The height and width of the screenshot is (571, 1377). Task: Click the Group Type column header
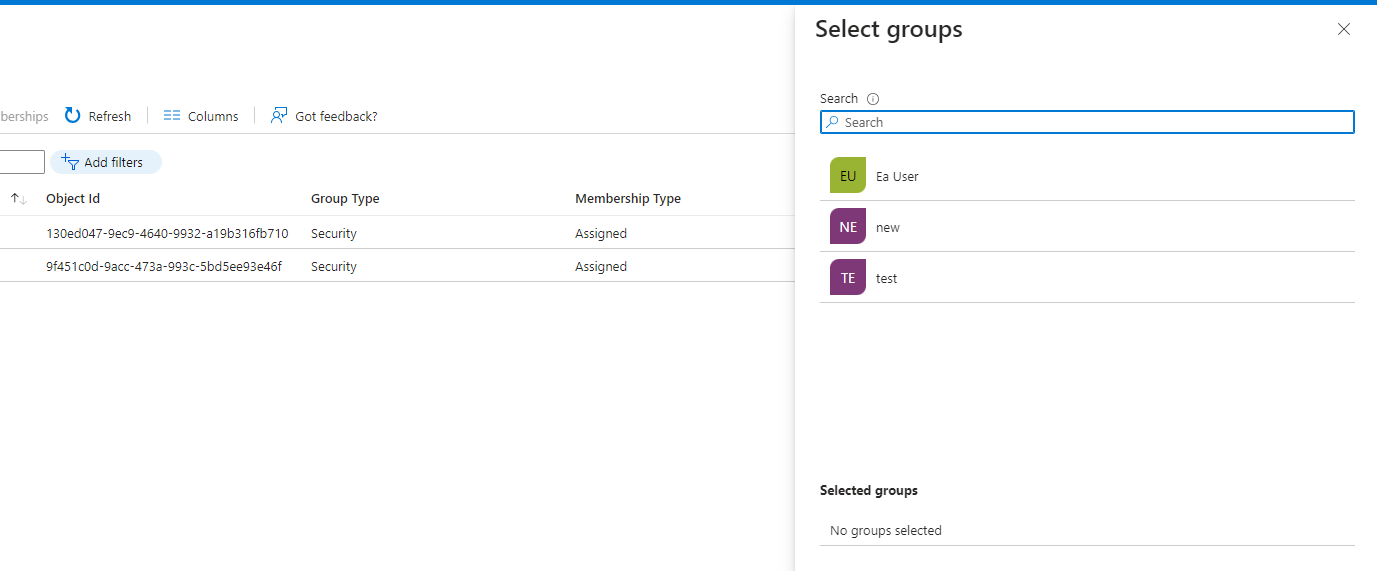coord(345,199)
